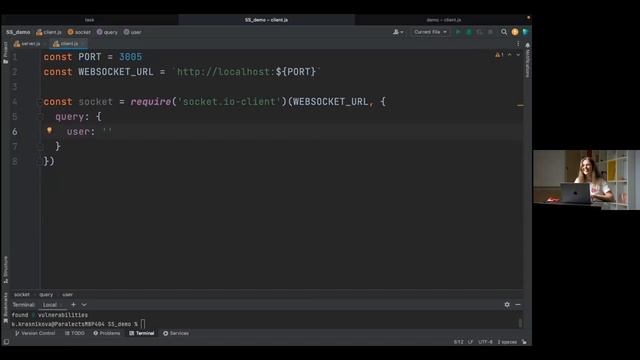Viewport: 640px width, 360px height.
Task: Switch to the server.js editor tab
Action: coord(27,44)
